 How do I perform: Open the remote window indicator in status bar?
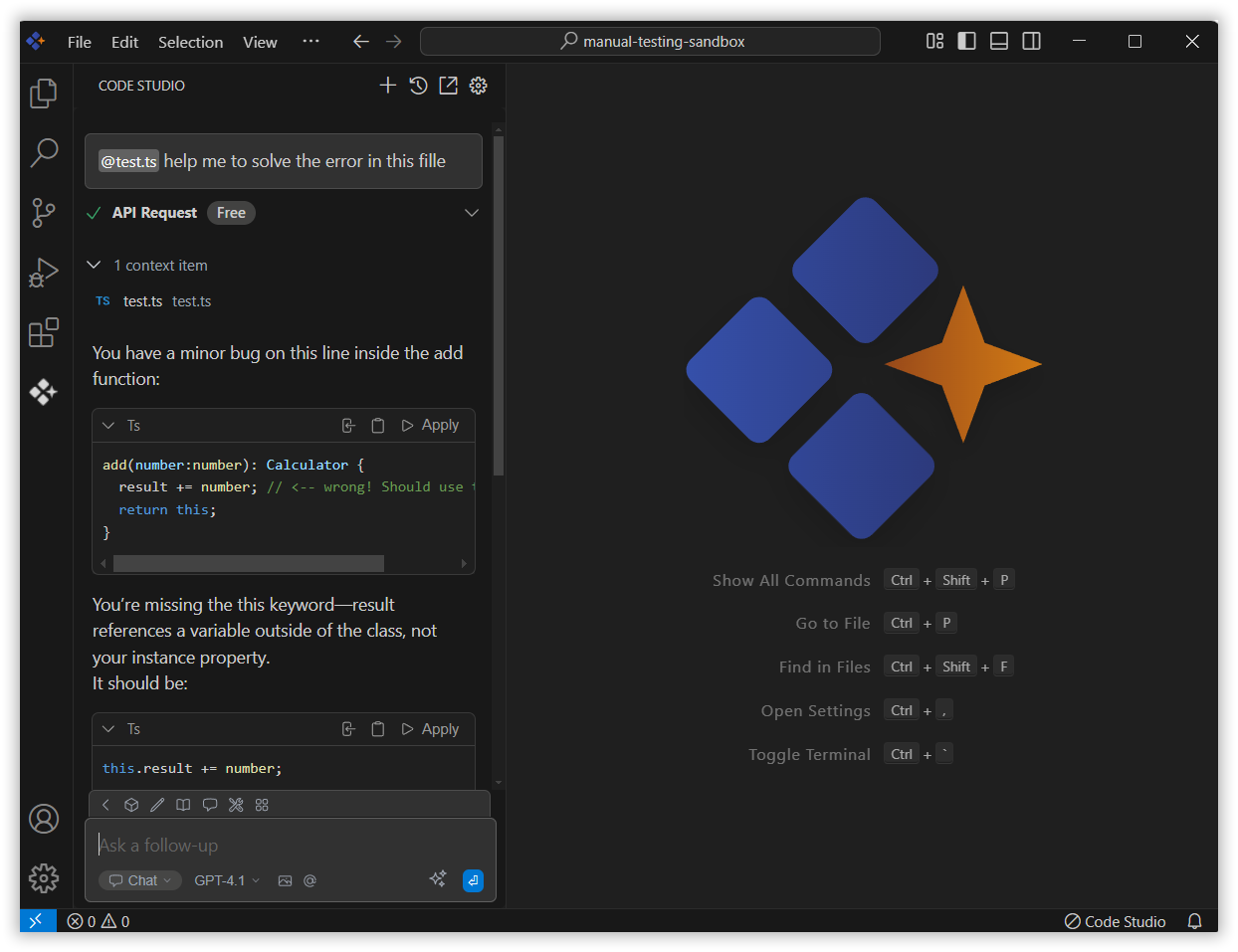(x=38, y=921)
